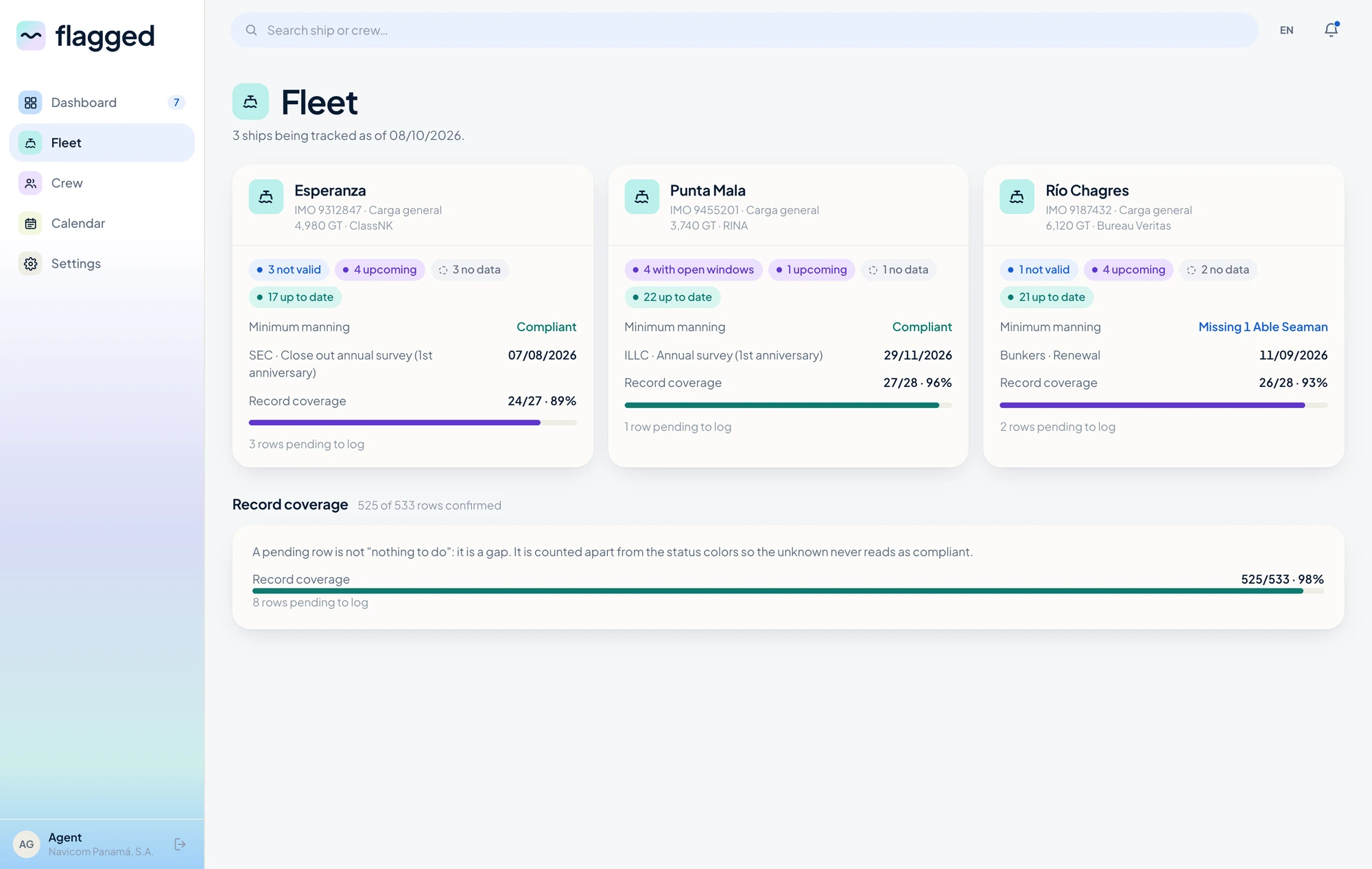Click Esperanza's 3 not valid chip
This screenshot has height=869, width=1372.
point(289,270)
